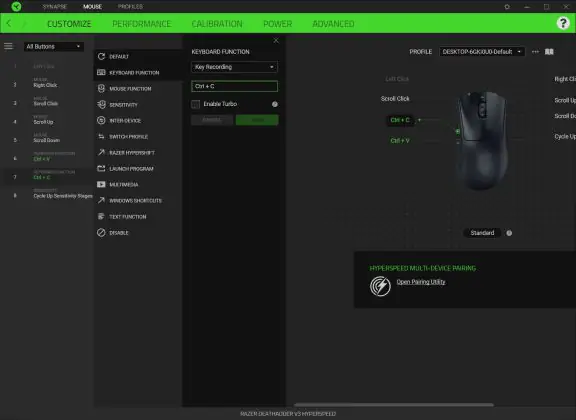The height and width of the screenshot is (420, 576).
Task: Click the horizontal scrollbar at the bottom
Action: pos(394,405)
